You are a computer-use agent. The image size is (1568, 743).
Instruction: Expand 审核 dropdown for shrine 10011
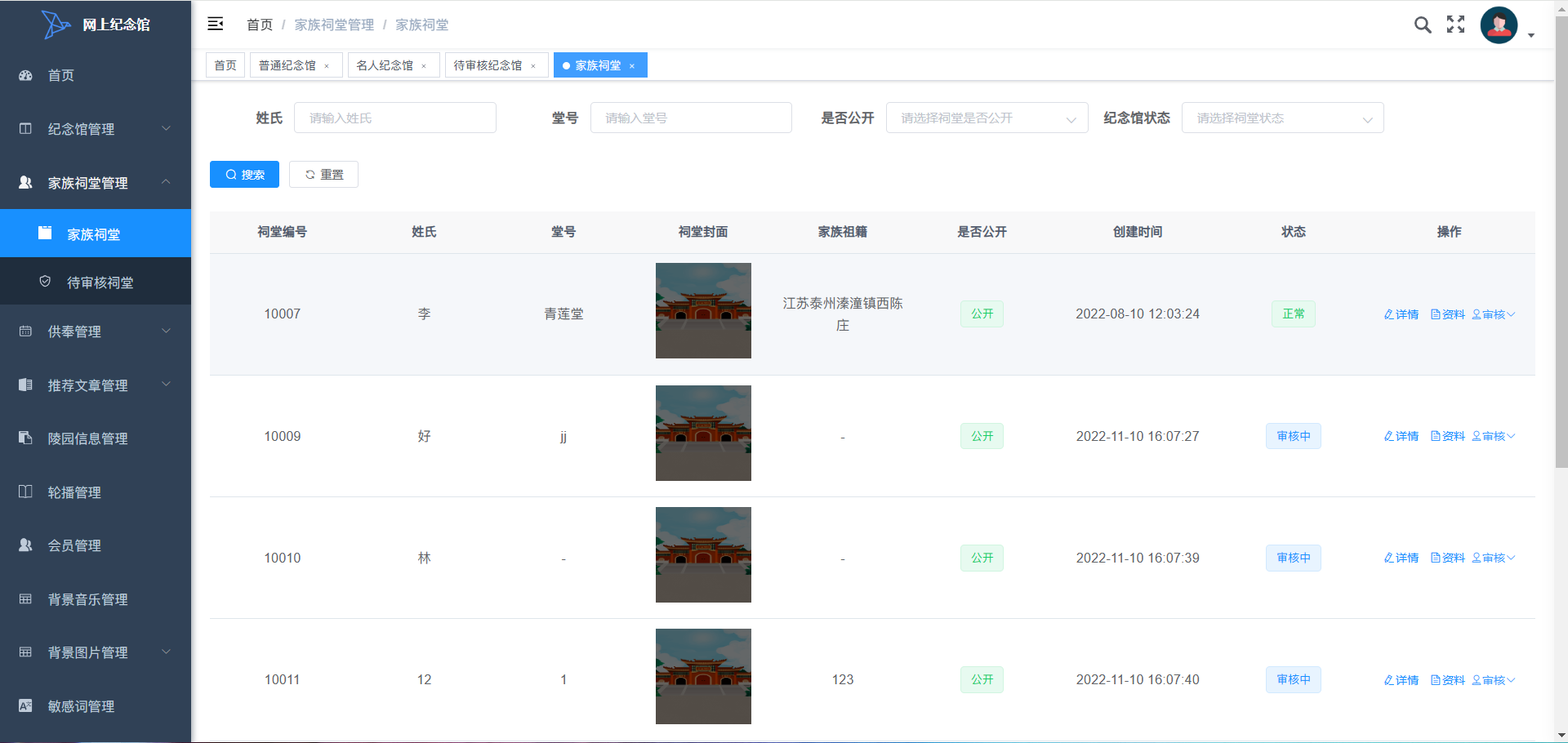coord(1494,680)
